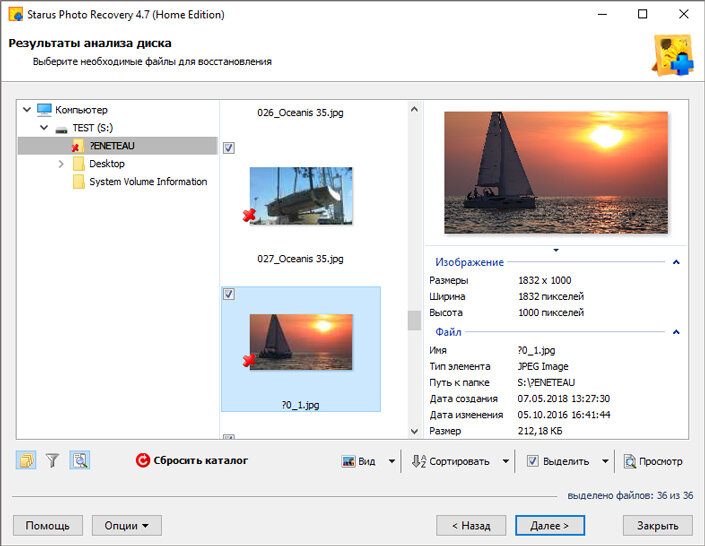The width and height of the screenshot is (705, 546).
Task: Click the Просмотр preview icon
Action: point(630,461)
